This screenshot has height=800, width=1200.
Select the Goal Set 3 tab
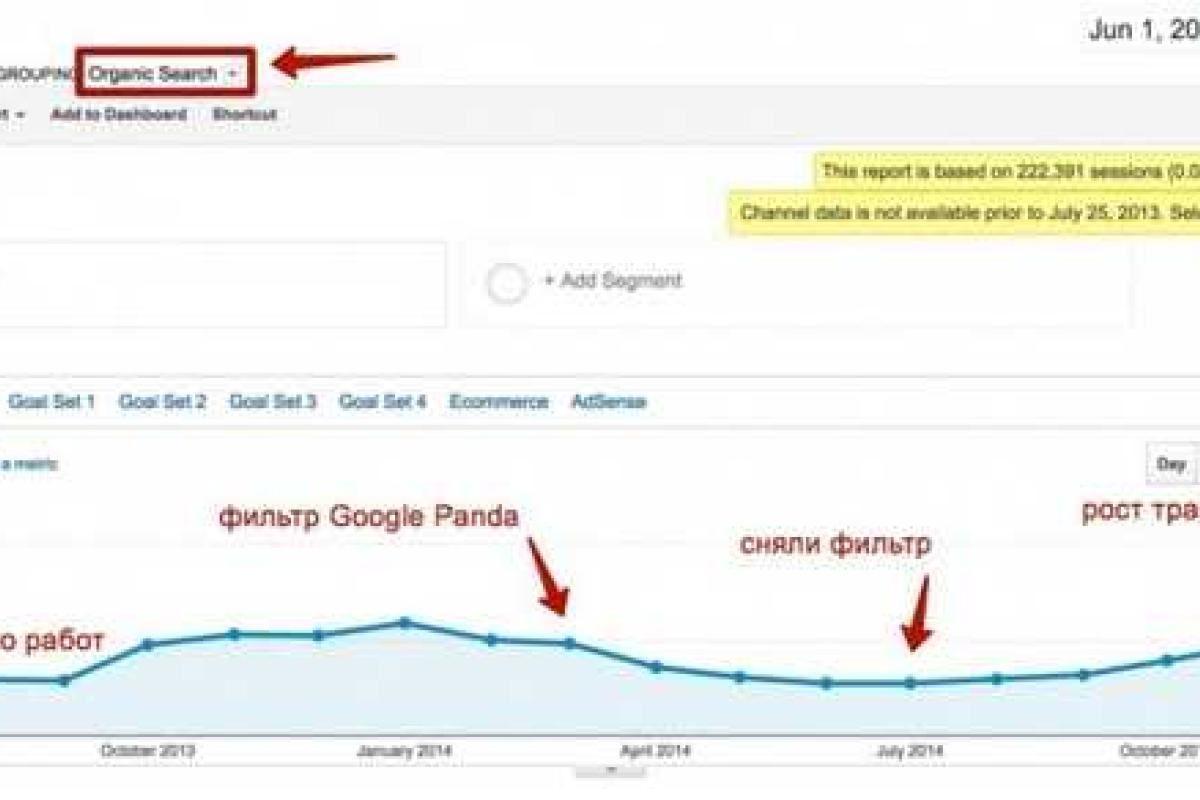(273, 402)
